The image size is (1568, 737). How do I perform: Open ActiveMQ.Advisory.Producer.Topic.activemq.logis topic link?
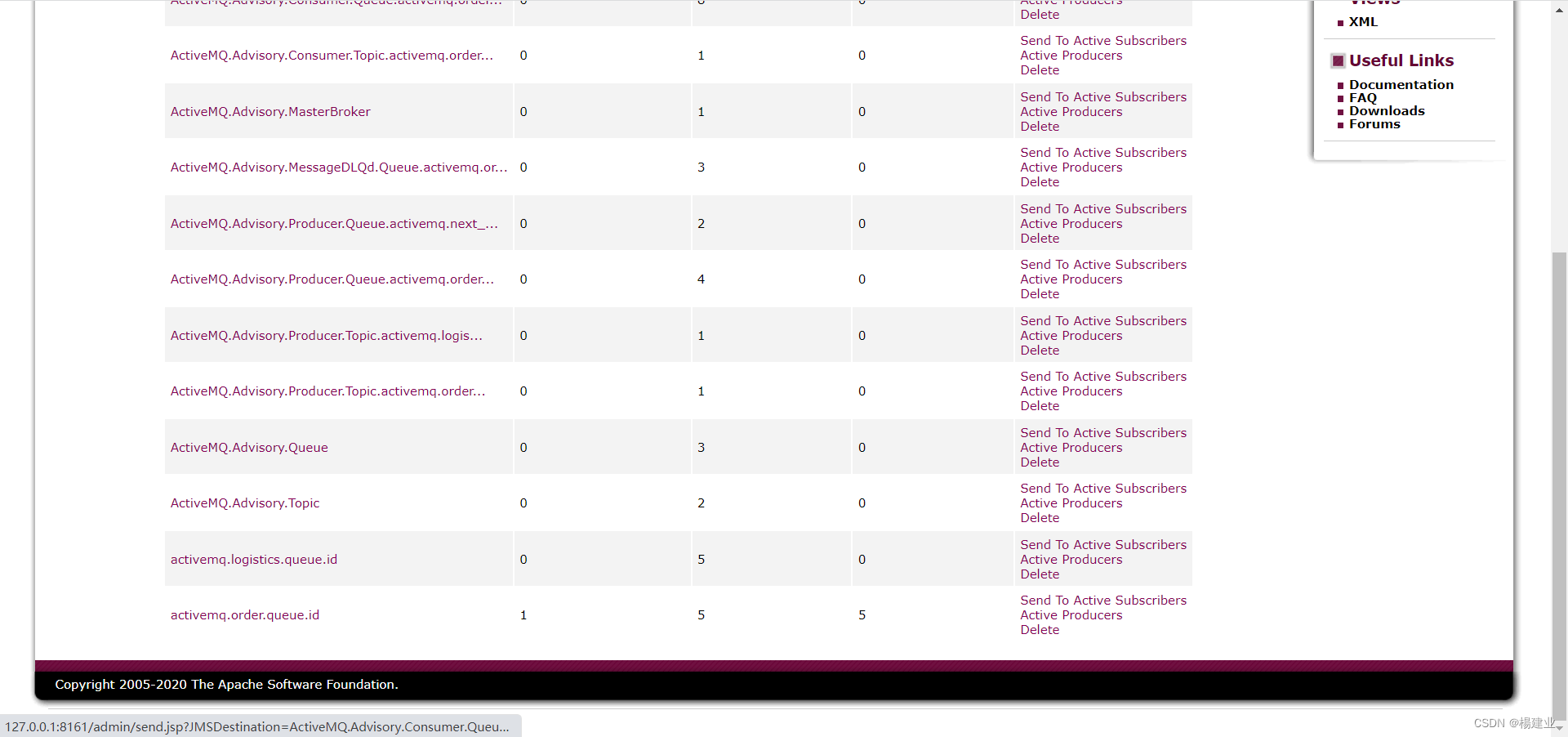coord(327,336)
